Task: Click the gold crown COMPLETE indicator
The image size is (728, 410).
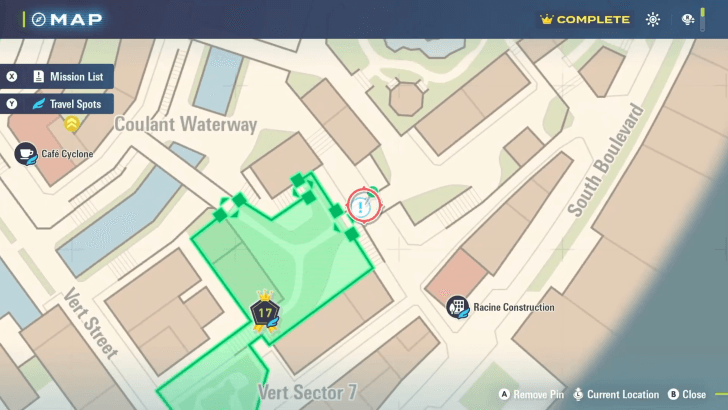Action: 585,20
